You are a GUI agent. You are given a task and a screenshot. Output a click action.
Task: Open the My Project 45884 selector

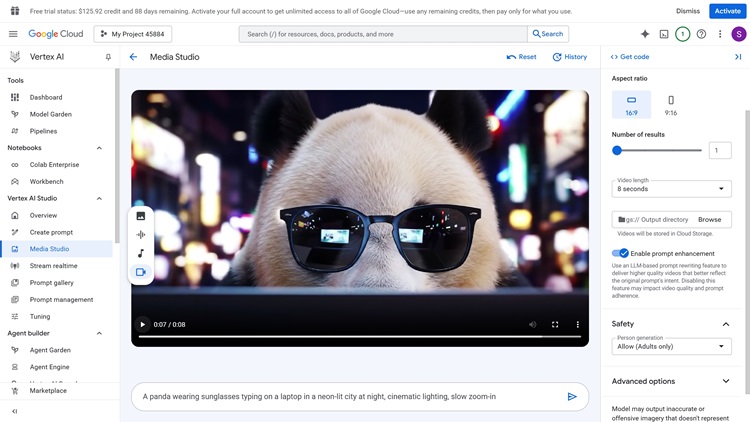coord(132,34)
